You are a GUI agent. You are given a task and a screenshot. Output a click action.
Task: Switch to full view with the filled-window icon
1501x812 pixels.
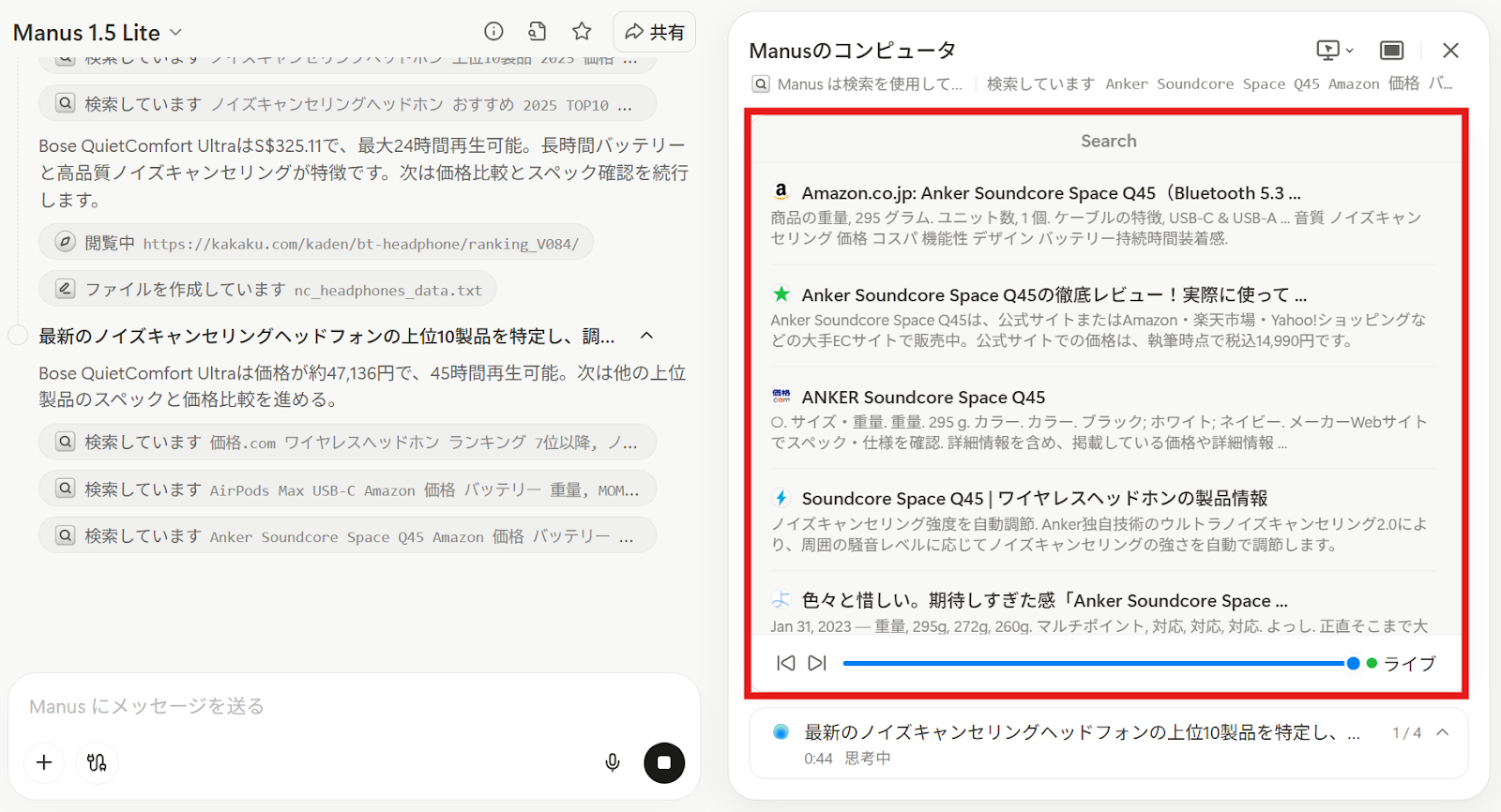click(1392, 50)
